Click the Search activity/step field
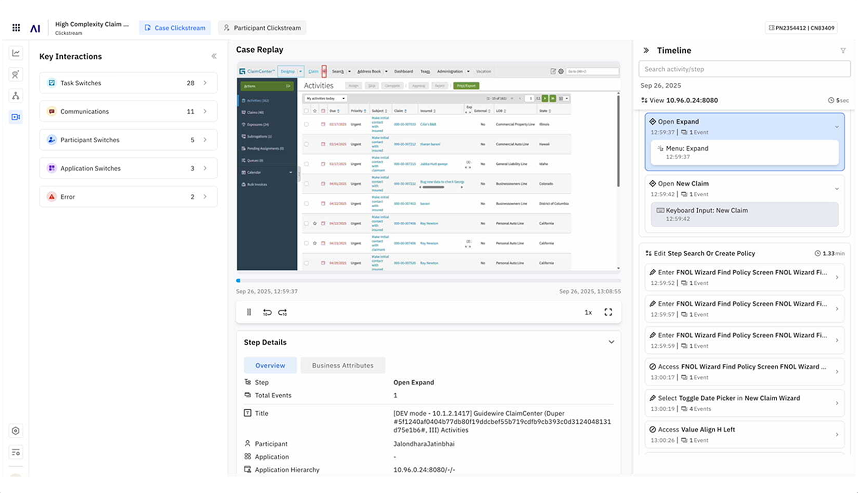 coord(744,69)
